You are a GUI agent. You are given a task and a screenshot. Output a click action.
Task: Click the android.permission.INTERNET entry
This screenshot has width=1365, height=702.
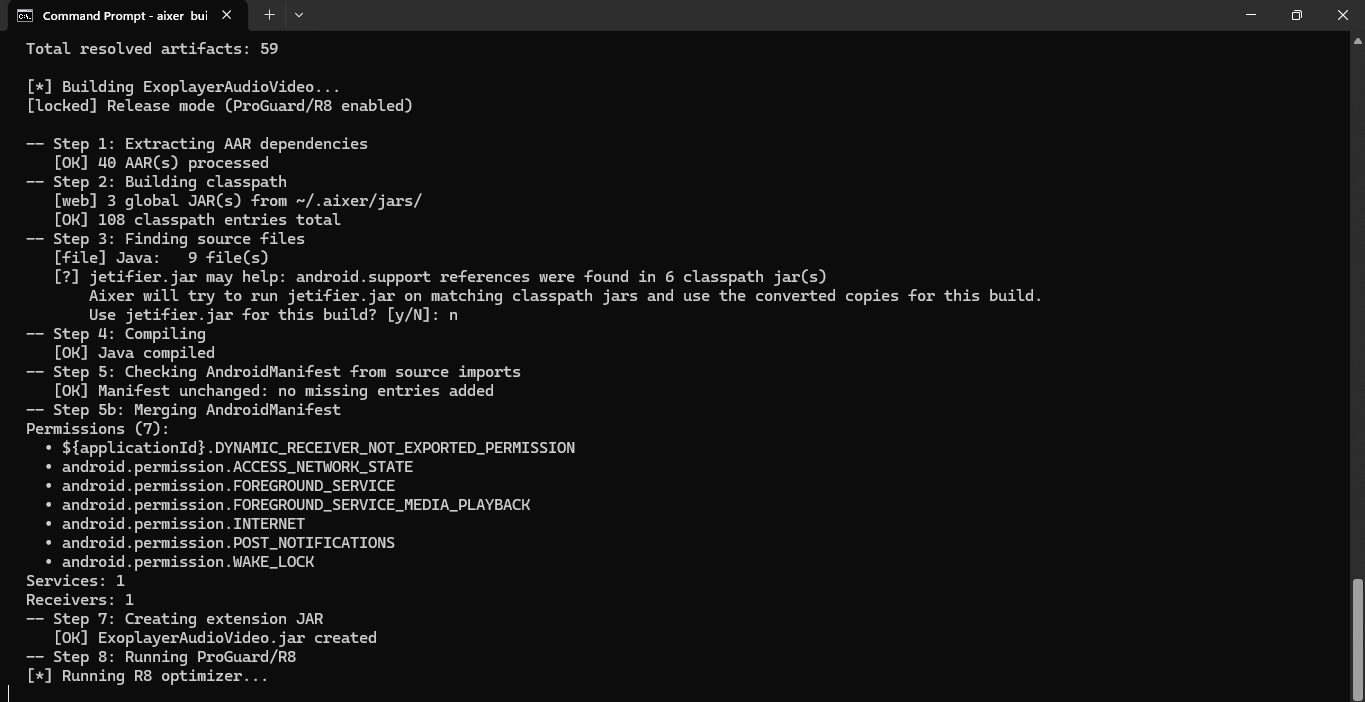183,524
